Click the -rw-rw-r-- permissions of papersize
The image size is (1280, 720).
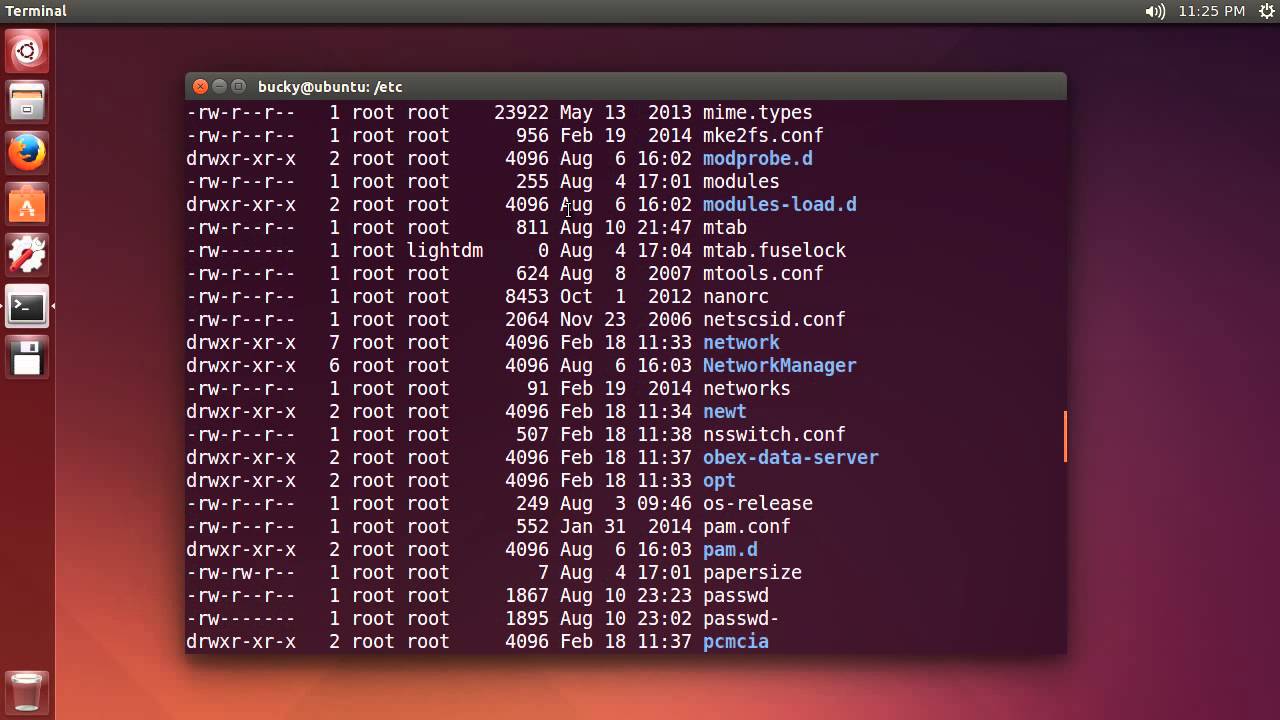click(240, 572)
